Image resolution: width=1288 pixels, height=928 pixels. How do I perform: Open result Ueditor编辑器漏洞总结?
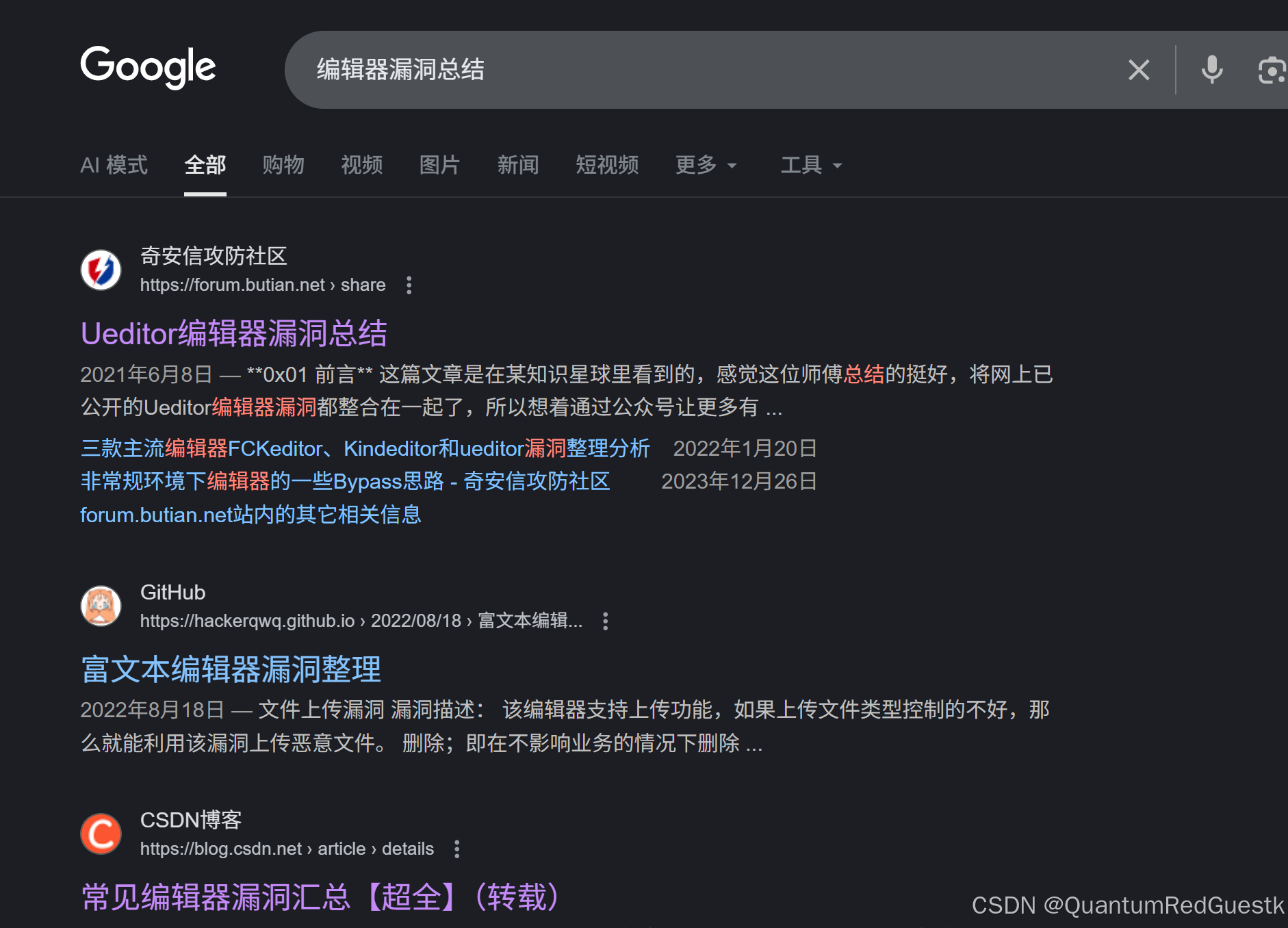[x=234, y=334]
